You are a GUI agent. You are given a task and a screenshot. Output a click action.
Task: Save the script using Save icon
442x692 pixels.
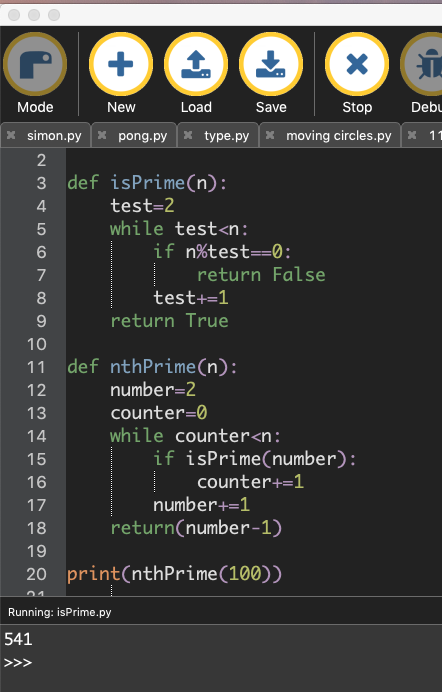pyautogui.click(x=271, y=65)
